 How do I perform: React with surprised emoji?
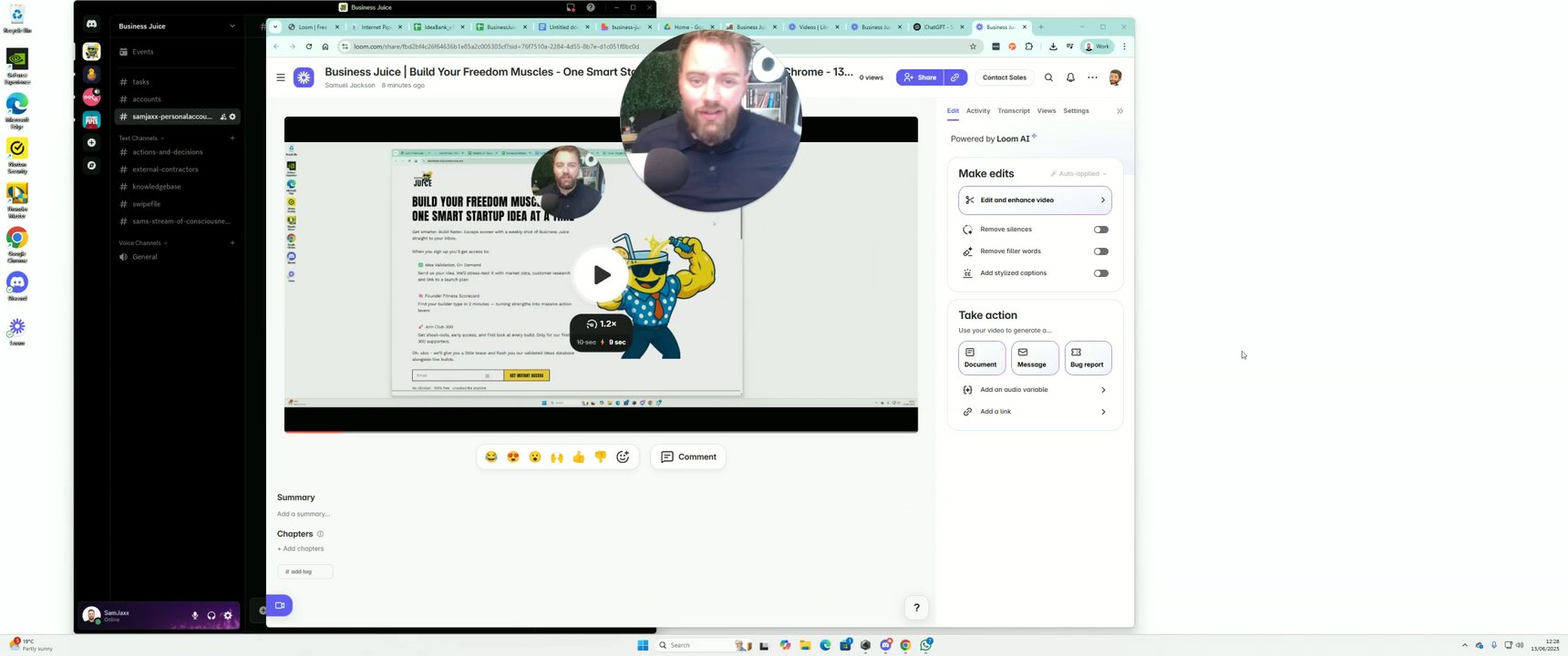coord(535,457)
